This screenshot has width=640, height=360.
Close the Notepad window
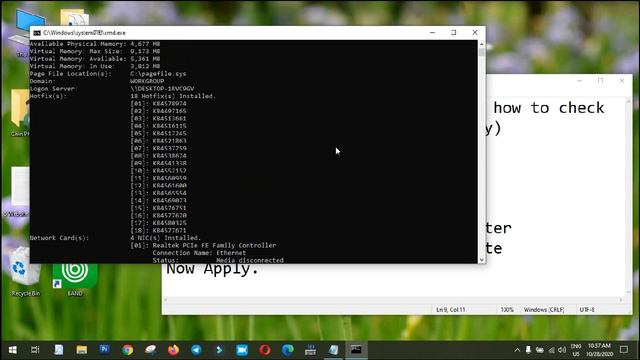coord(622,81)
